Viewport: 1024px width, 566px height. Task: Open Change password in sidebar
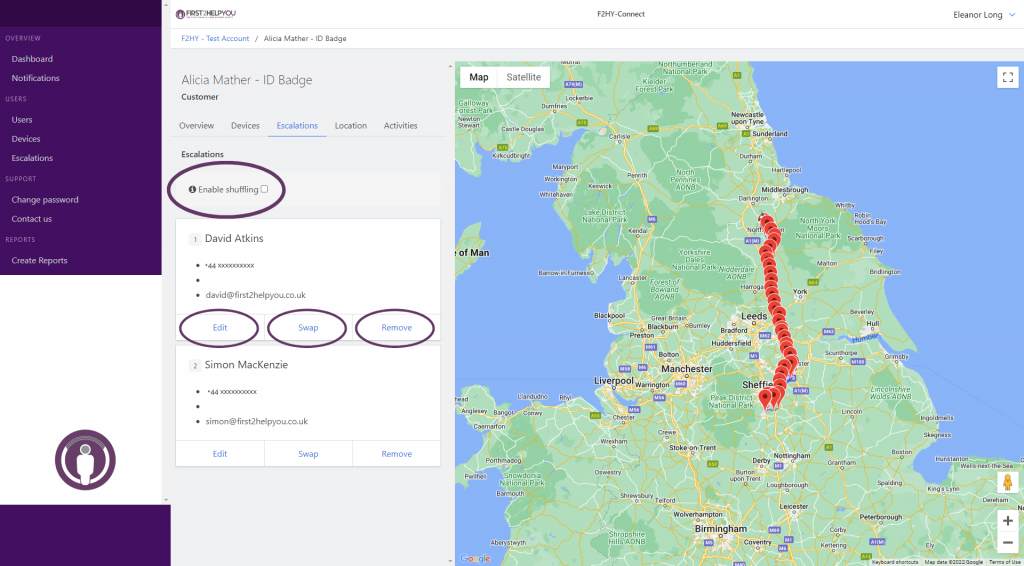click(44, 200)
